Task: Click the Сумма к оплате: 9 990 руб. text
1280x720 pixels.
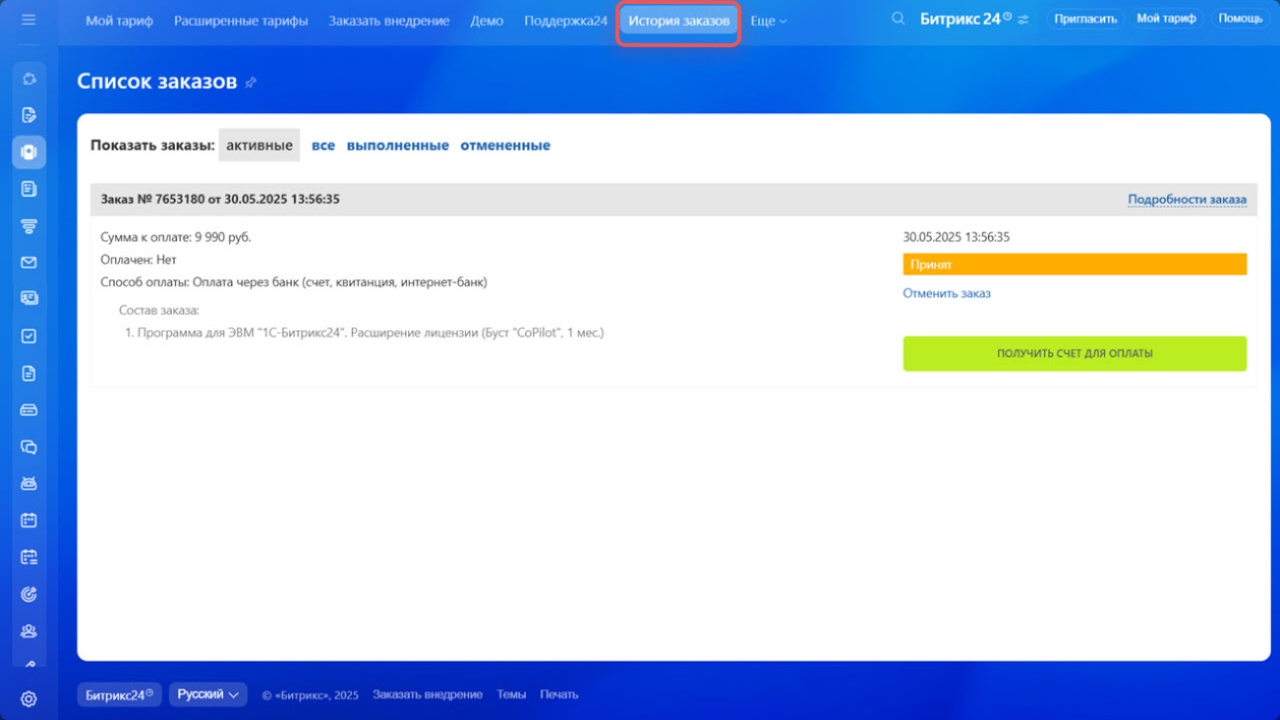Action: point(176,237)
